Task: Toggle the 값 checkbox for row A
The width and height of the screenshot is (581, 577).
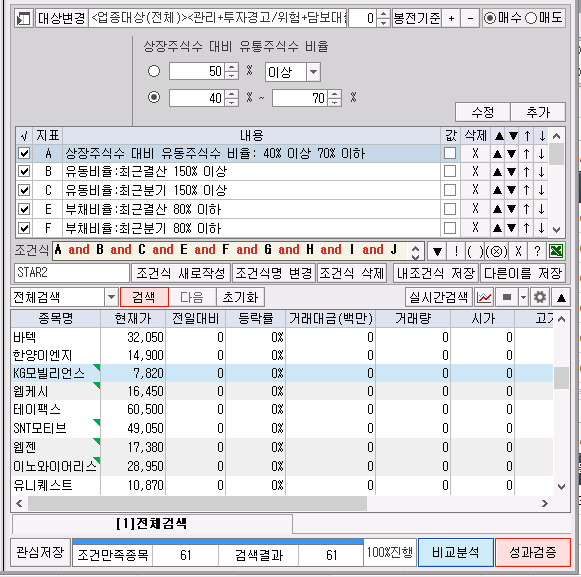Action: (x=450, y=153)
